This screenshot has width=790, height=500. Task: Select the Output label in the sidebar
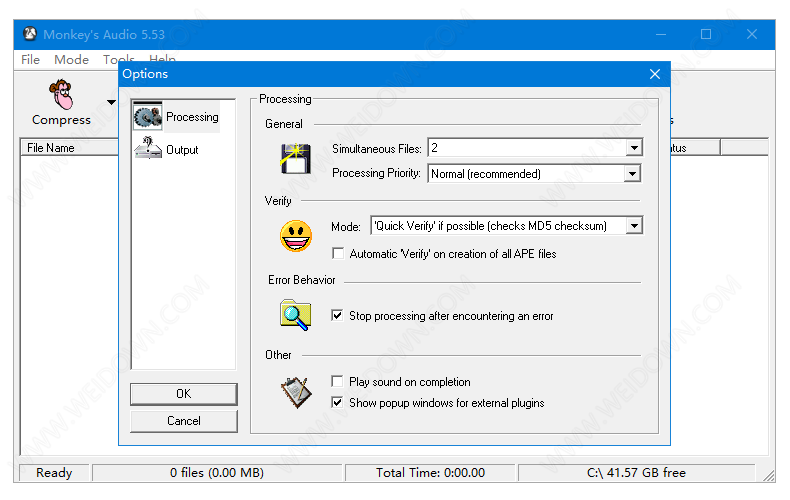[x=182, y=150]
